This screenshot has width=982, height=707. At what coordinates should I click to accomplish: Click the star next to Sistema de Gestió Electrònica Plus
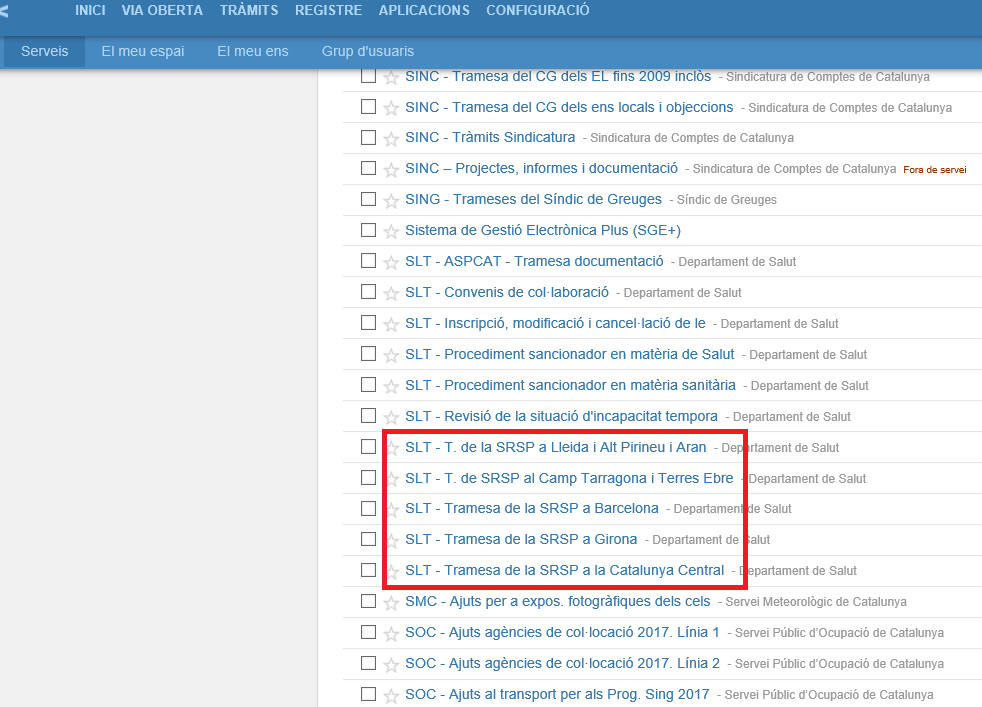pos(391,231)
